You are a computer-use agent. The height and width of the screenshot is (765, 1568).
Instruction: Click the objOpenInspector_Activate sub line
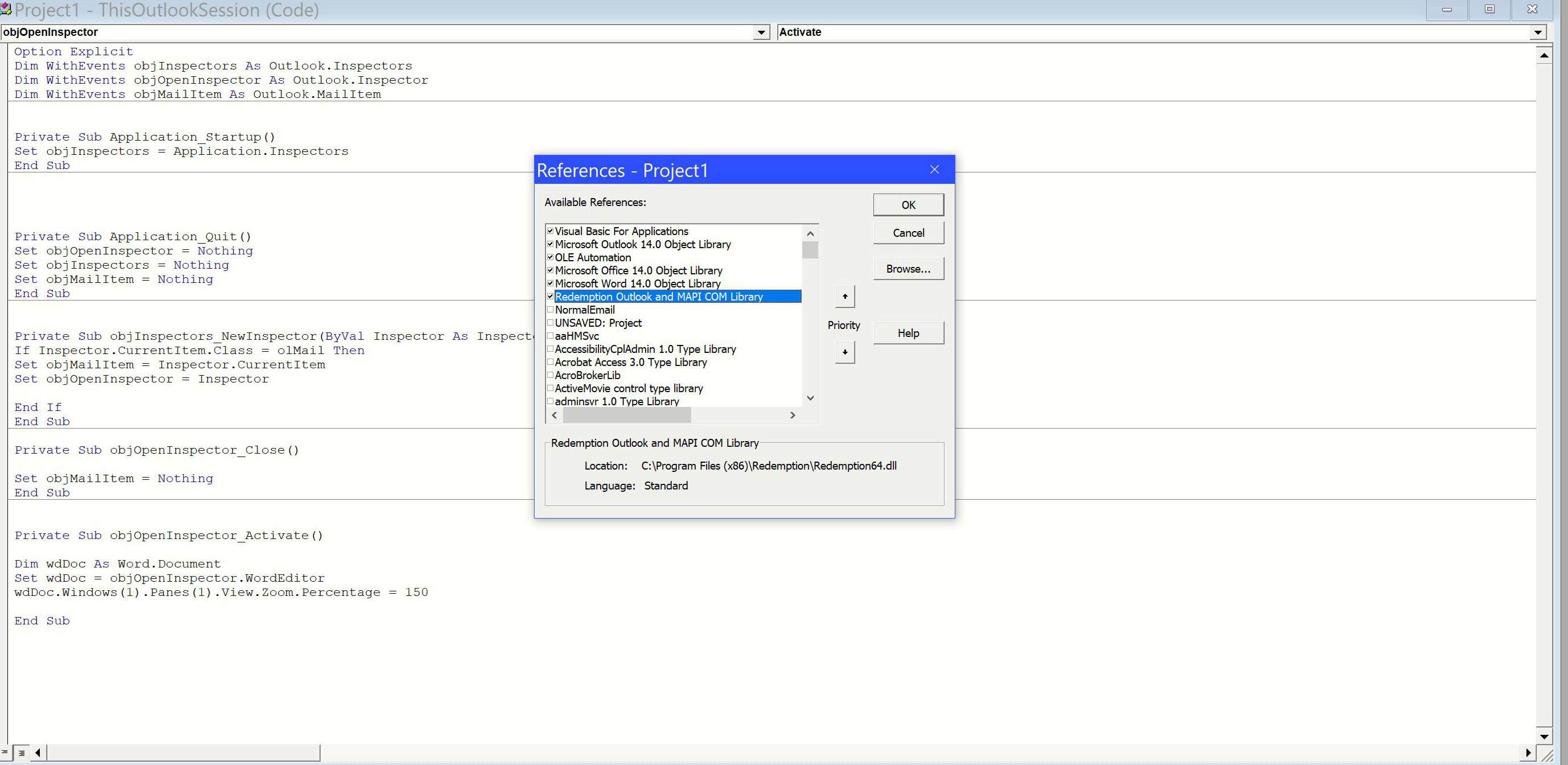[169, 536]
